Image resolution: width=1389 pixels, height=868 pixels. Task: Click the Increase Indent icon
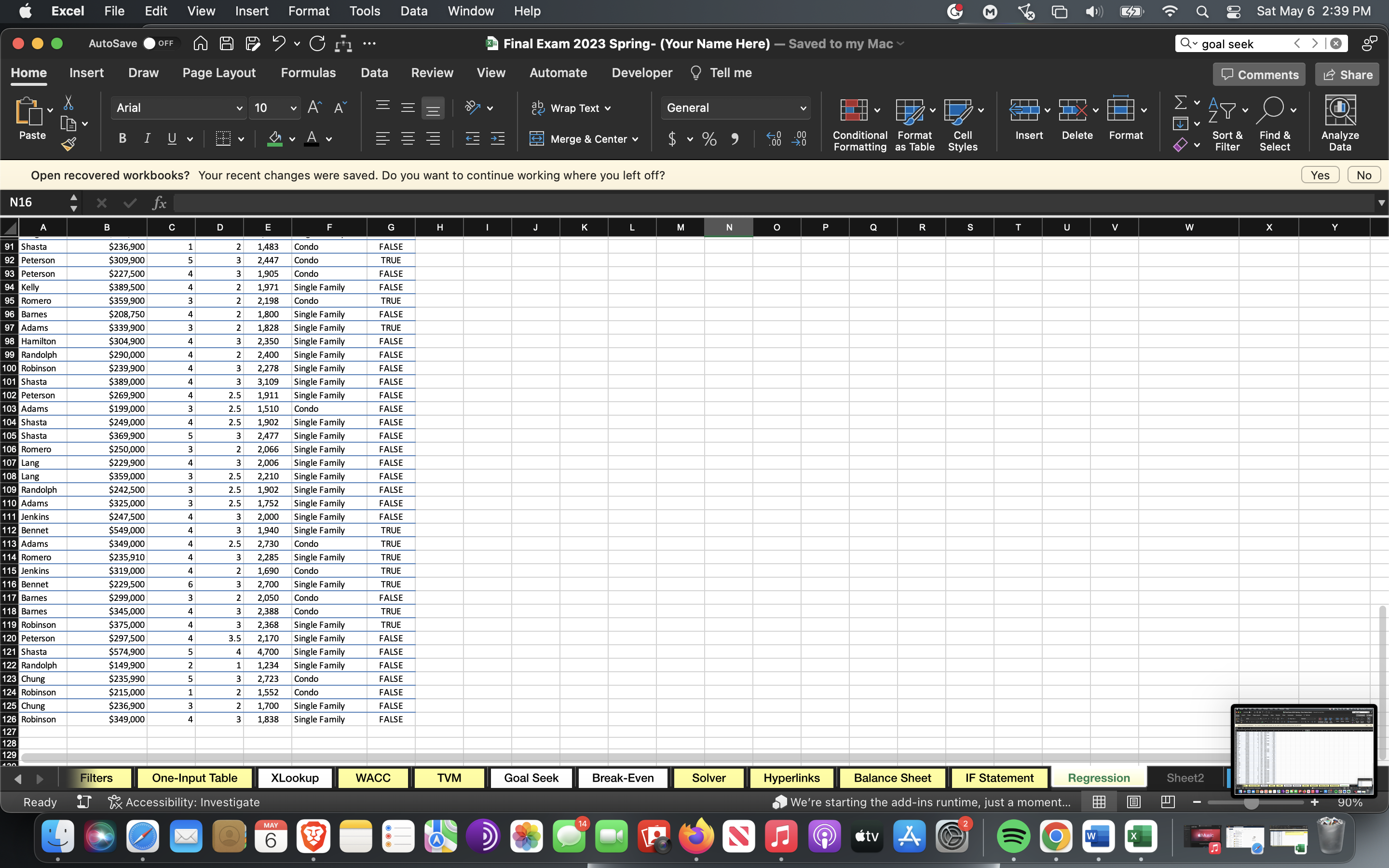498,138
